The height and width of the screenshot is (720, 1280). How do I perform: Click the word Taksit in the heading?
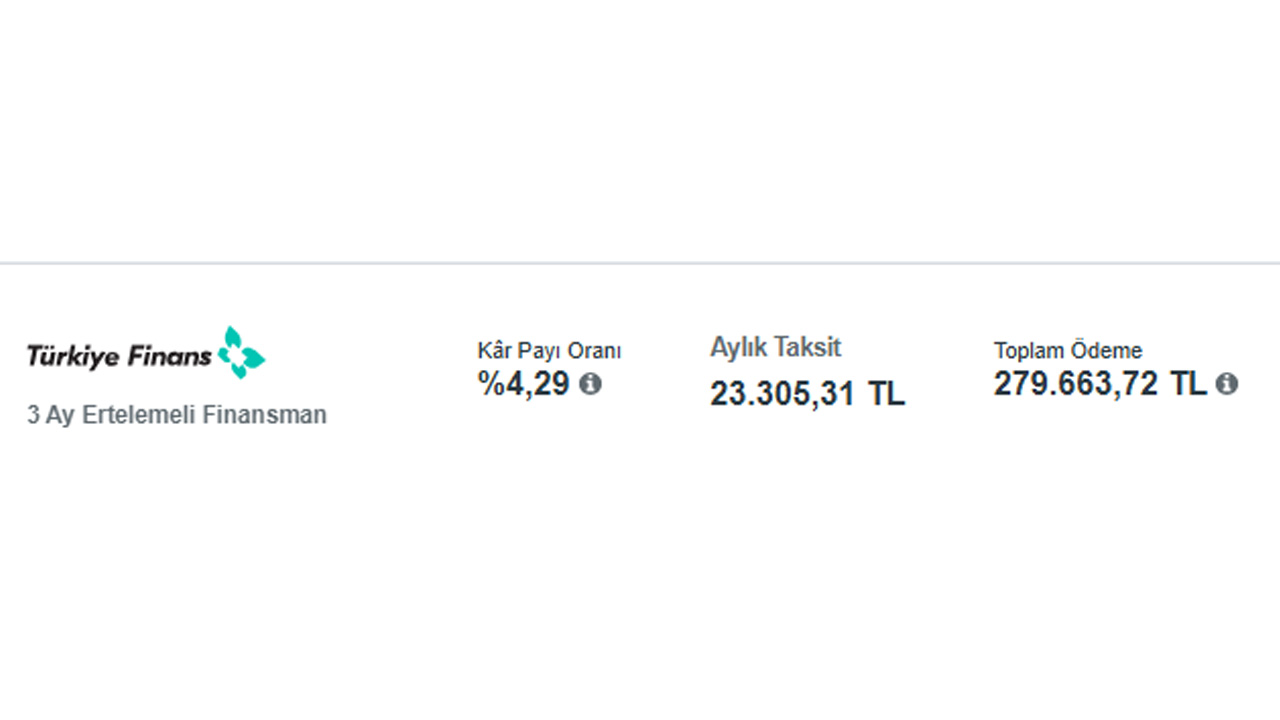(x=808, y=348)
